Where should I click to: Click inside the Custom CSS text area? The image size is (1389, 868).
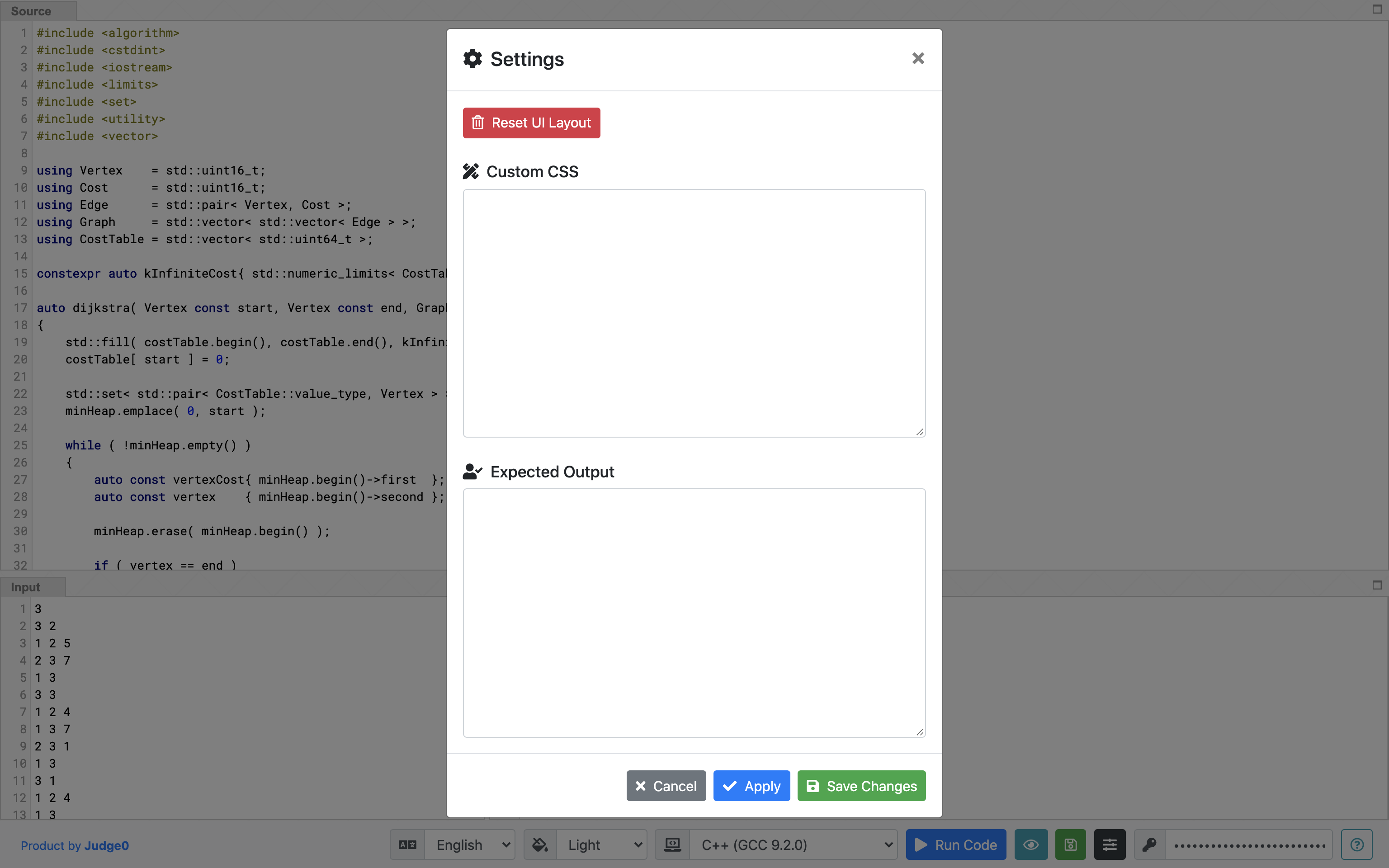(694, 313)
